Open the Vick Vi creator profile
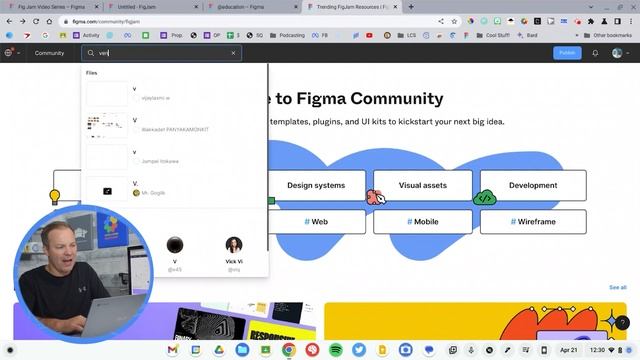 click(x=234, y=254)
